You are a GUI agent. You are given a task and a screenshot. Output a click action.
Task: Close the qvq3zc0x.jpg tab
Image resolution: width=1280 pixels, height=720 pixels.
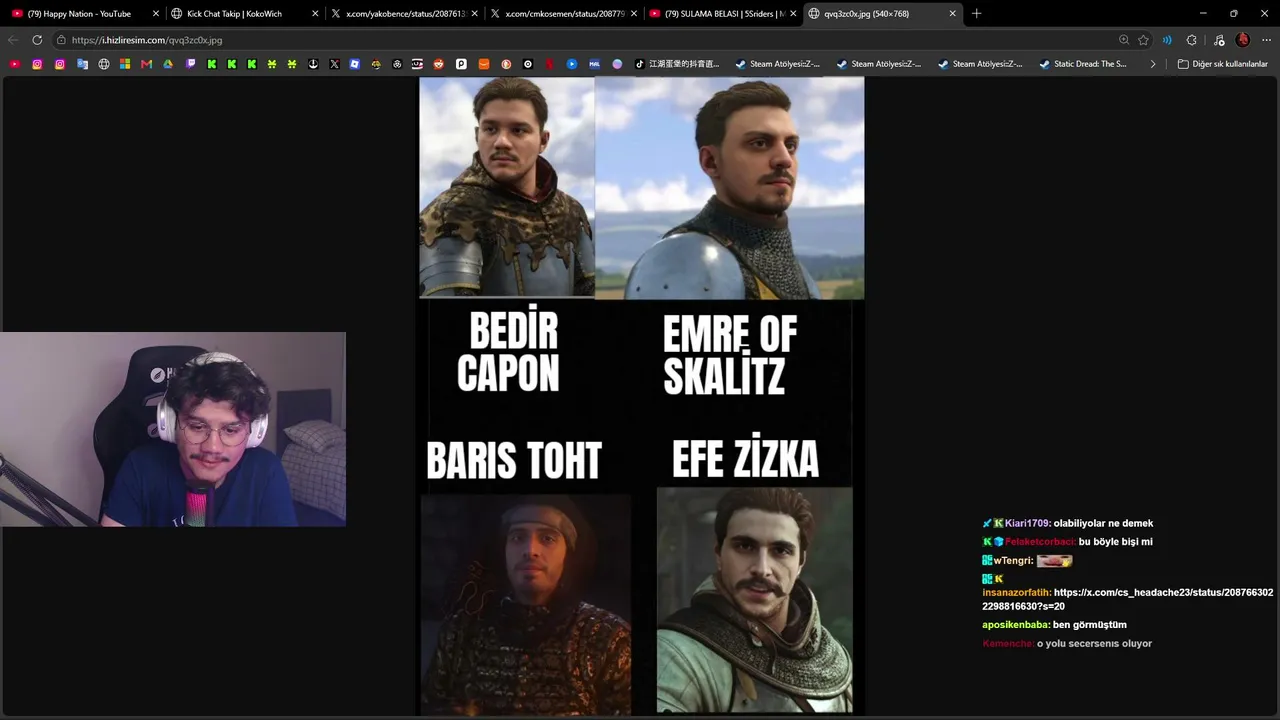pyautogui.click(x=952, y=14)
